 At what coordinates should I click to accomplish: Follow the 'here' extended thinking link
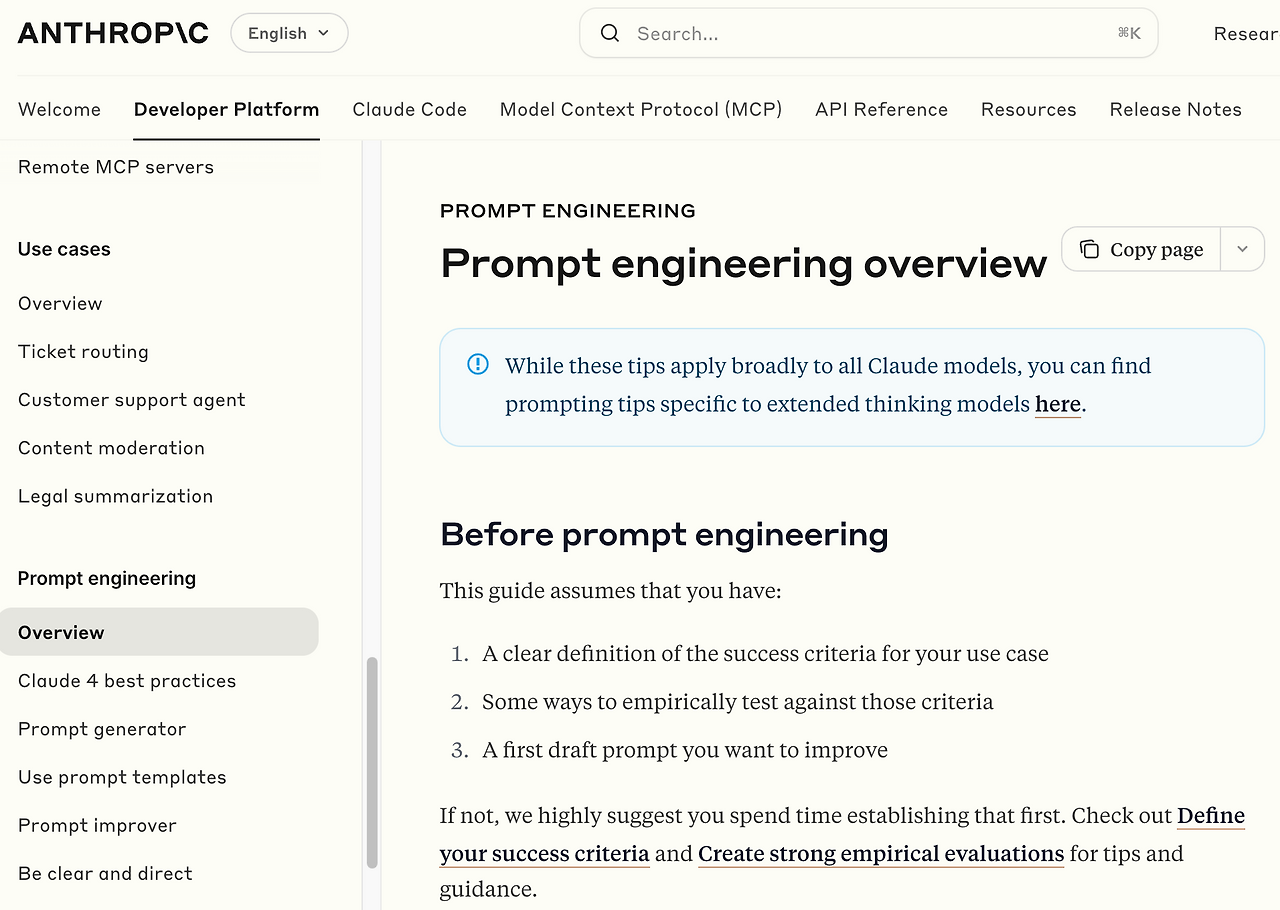coord(1057,404)
